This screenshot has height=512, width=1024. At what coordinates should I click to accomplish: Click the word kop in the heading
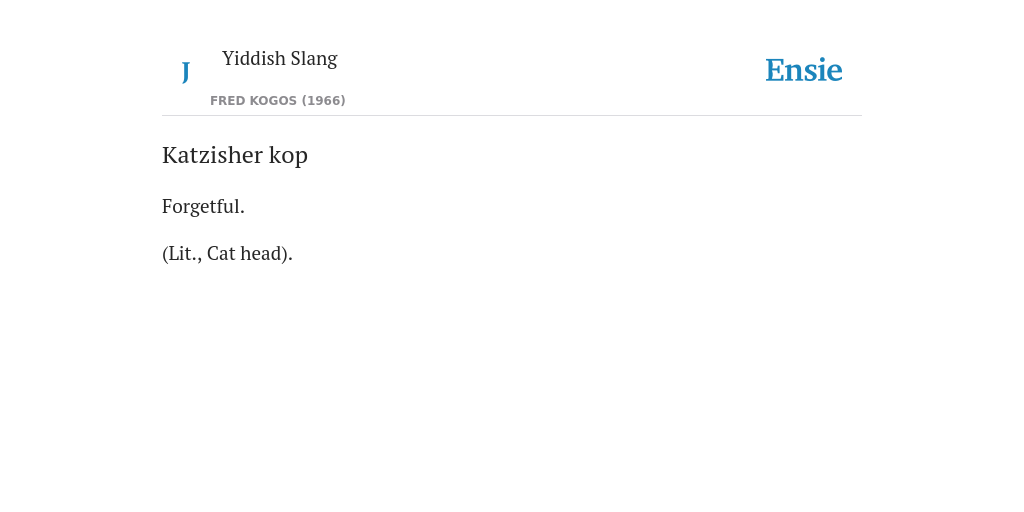point(288,157)
